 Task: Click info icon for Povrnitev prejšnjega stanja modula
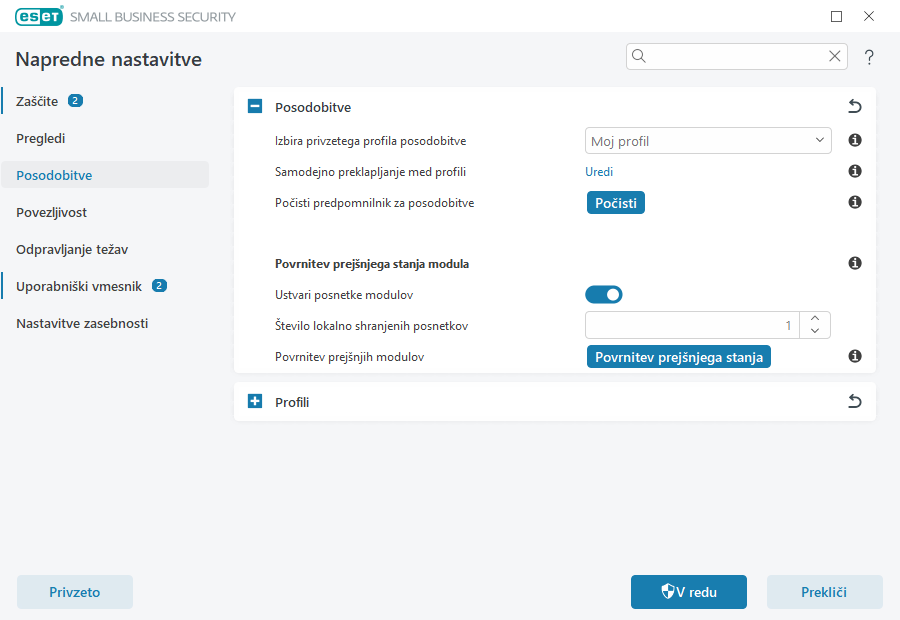855,264
